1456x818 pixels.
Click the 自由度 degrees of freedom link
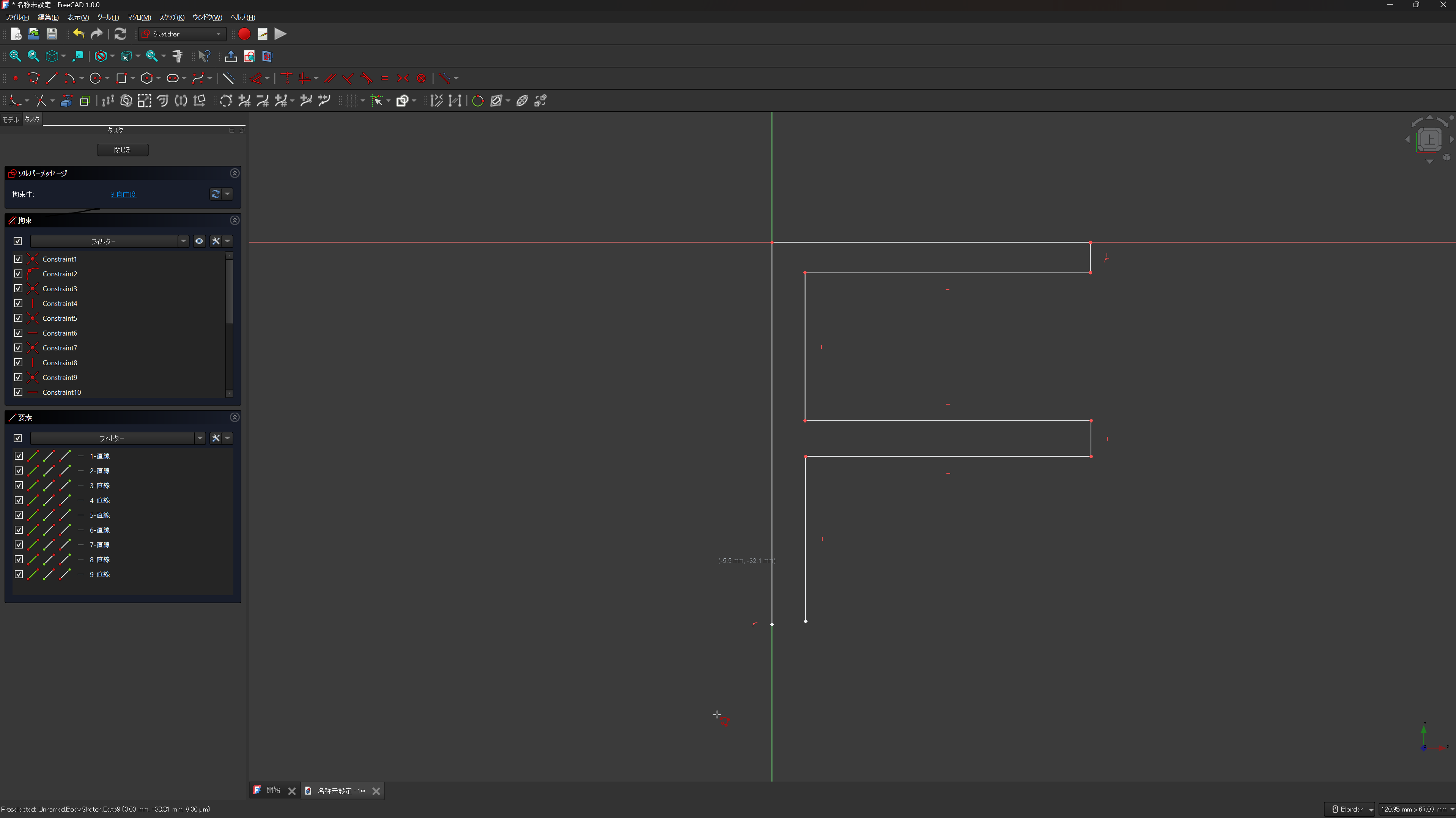click(x=123, y=194)
